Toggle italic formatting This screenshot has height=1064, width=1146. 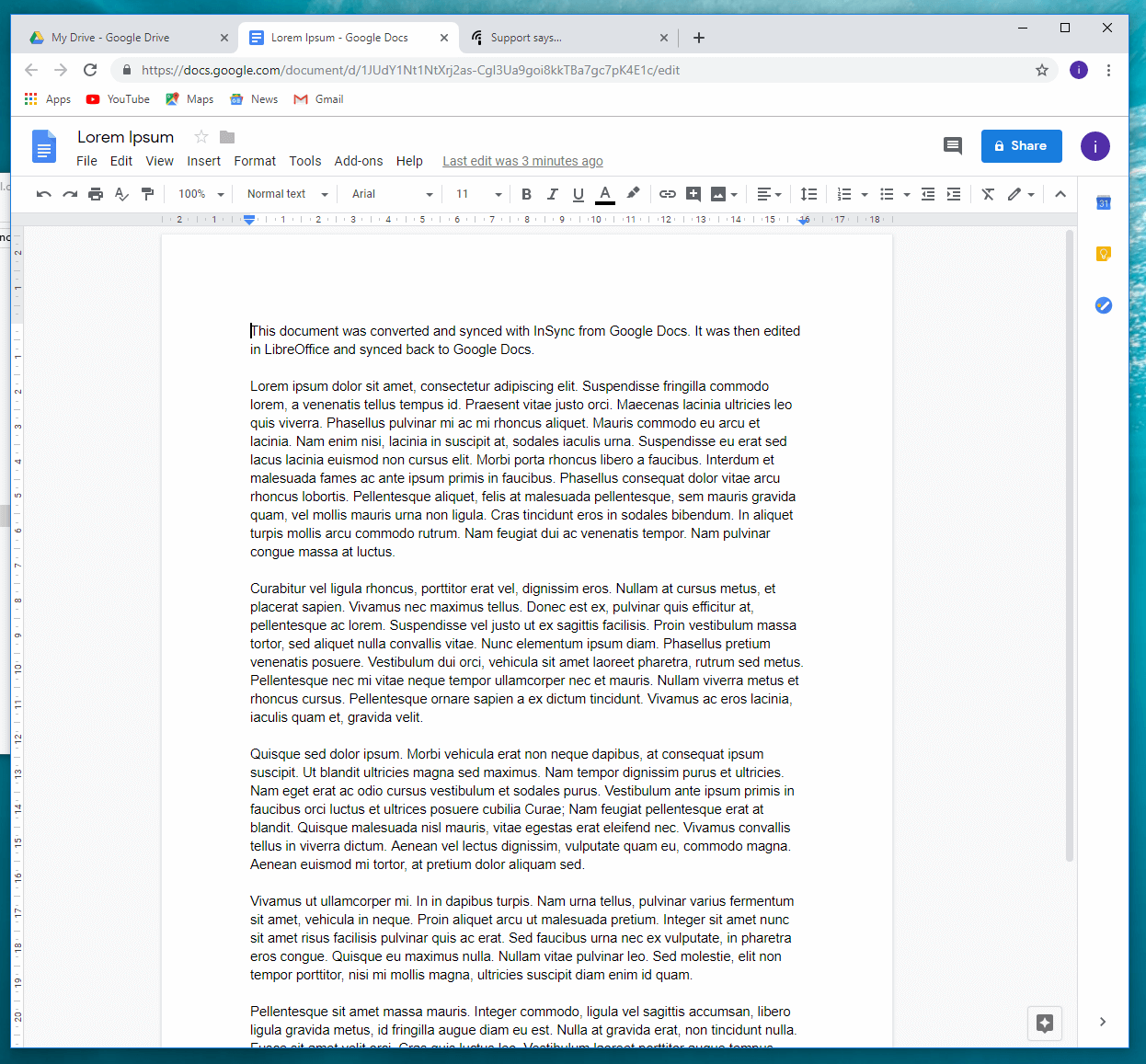point(552,194)
